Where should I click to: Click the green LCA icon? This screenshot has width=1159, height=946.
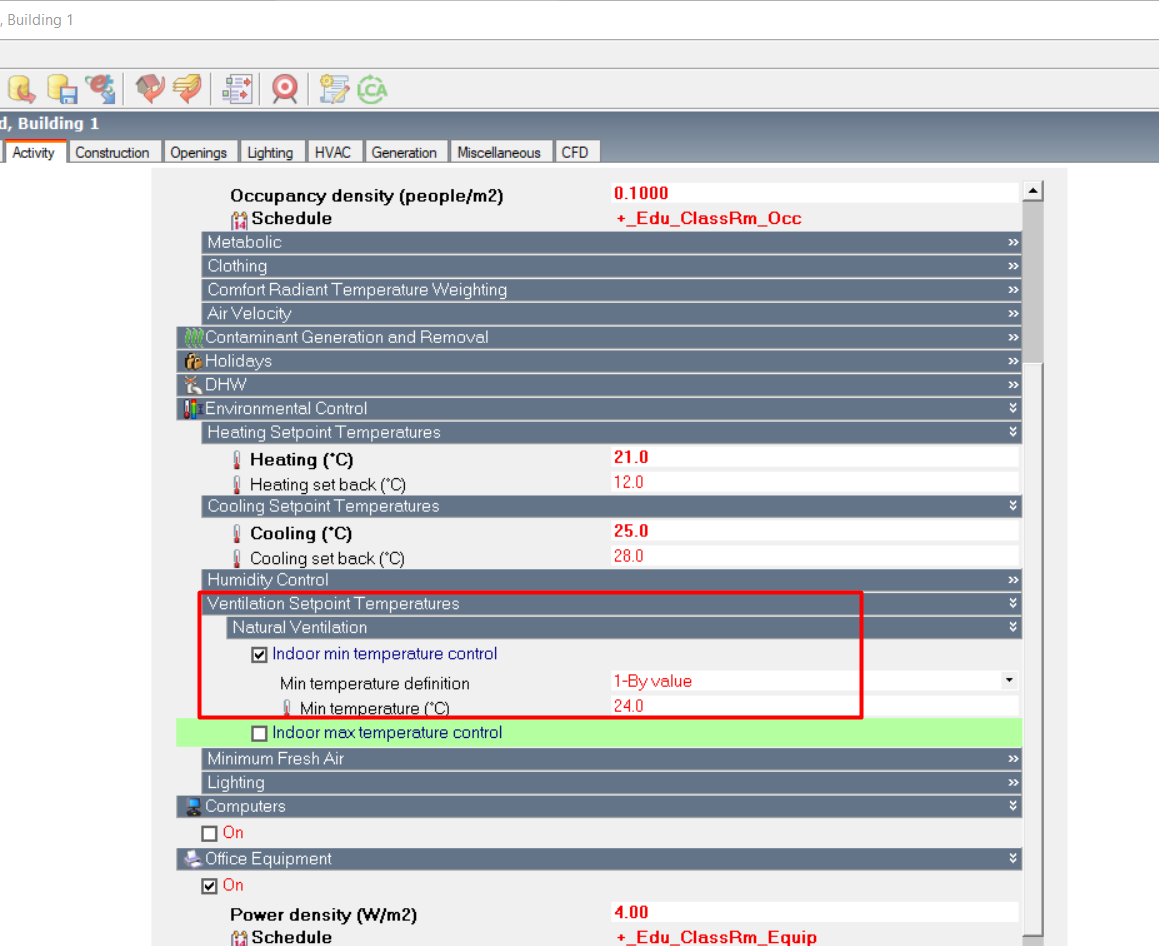point(372,89)
